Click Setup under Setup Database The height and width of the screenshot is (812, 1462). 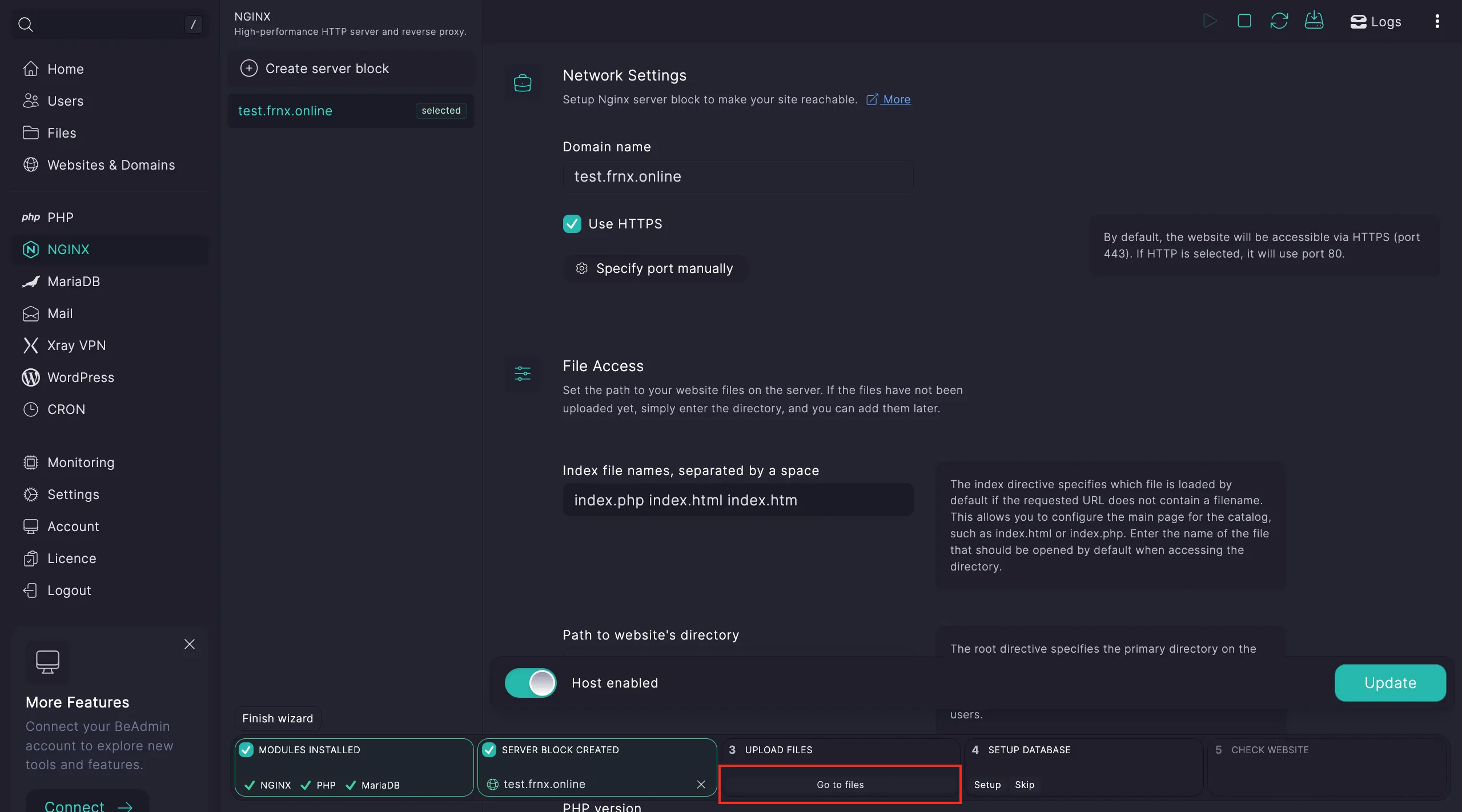(x=987, y=785)
